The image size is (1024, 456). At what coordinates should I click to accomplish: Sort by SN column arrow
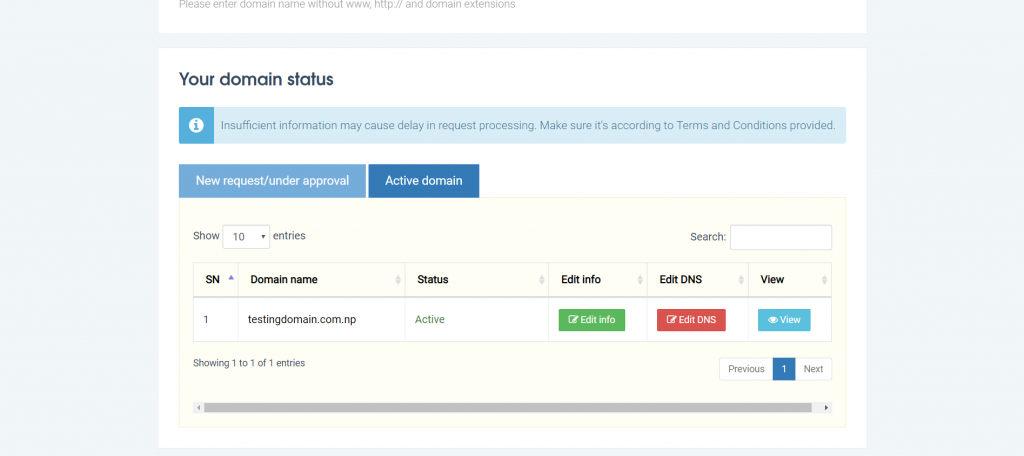[231, 277]
